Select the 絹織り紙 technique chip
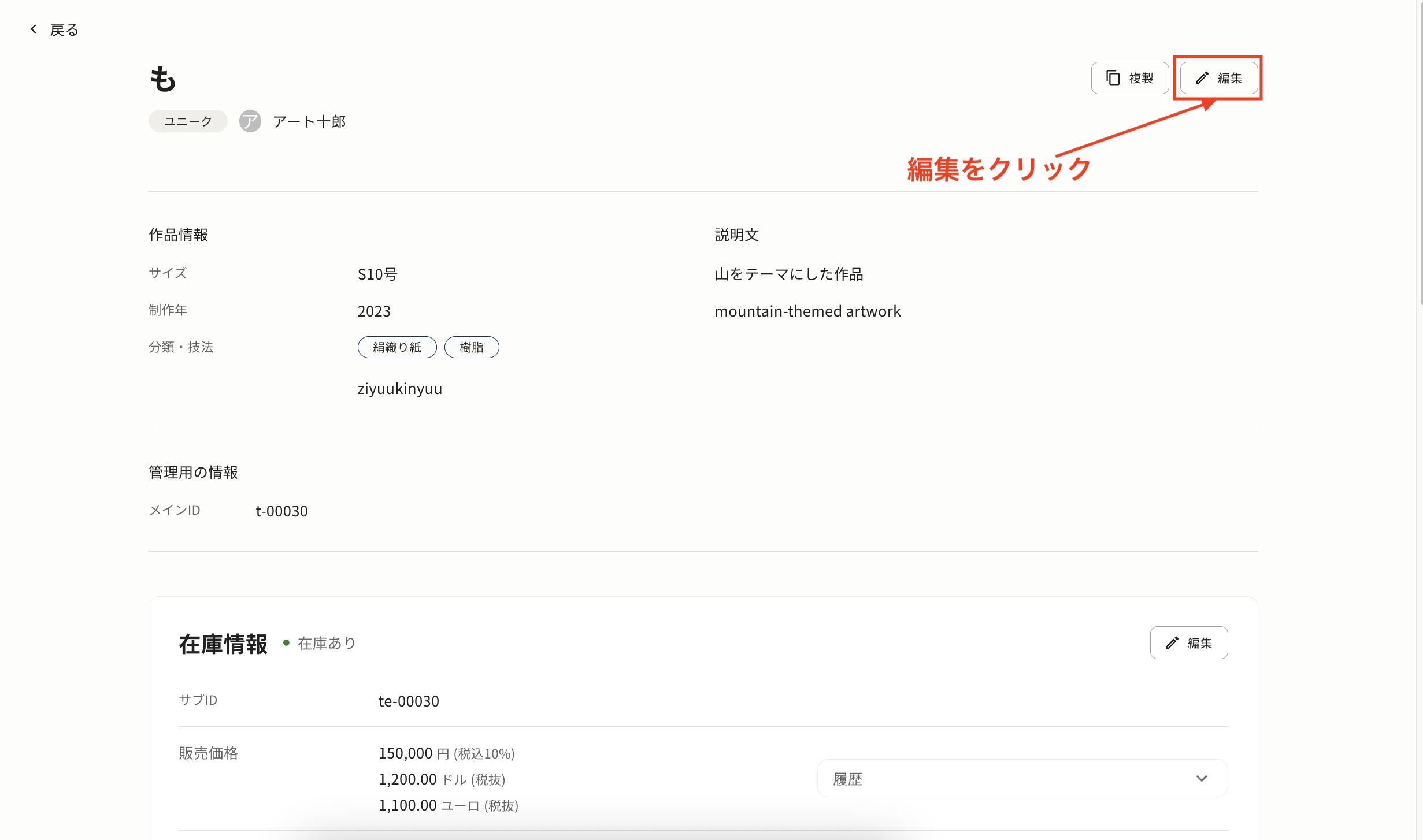The height and width of the screenshot is (840, 1423). (x=397, y=347)
